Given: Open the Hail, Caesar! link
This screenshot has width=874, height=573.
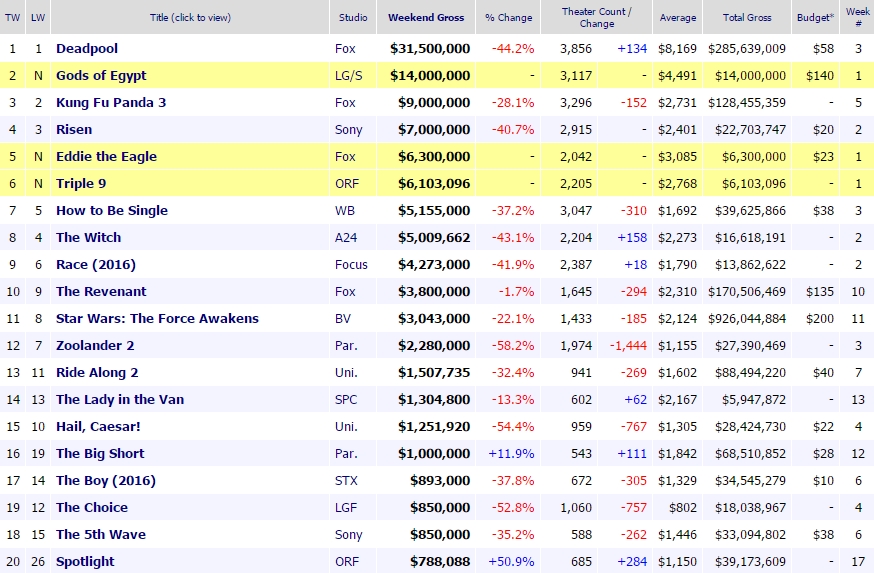Looking at the screenshot, I should click(x=98, y=426).
